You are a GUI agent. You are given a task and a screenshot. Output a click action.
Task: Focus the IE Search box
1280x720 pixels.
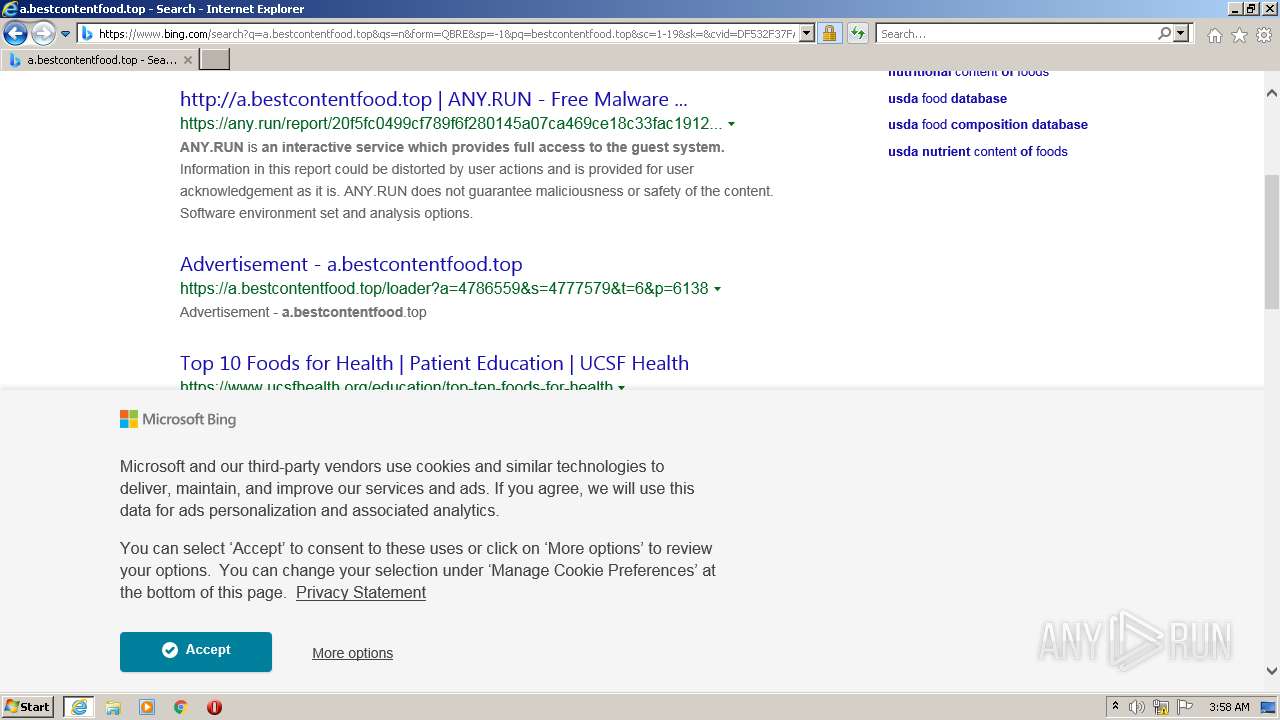[1016, 34]
